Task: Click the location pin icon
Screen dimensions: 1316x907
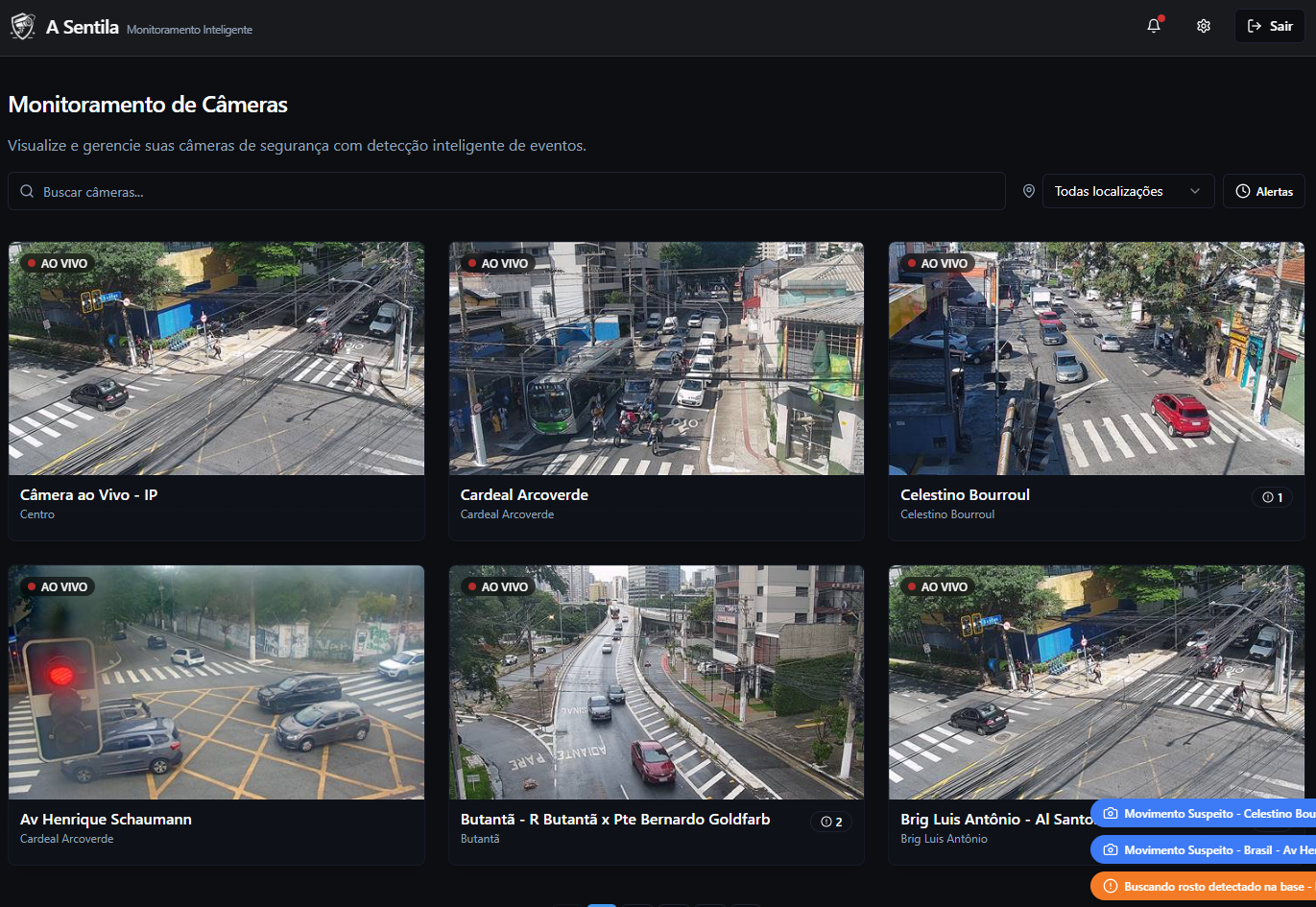Action: (1029, 191)
